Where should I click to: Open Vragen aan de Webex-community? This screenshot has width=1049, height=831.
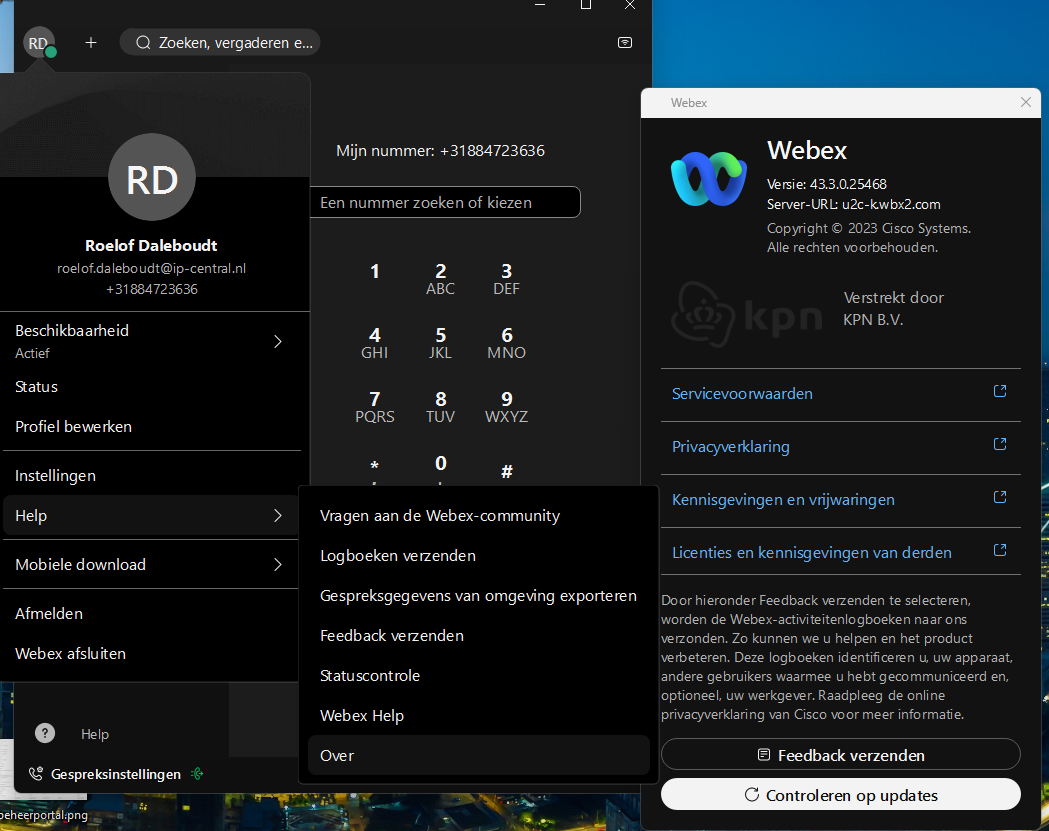click(479, 516)
